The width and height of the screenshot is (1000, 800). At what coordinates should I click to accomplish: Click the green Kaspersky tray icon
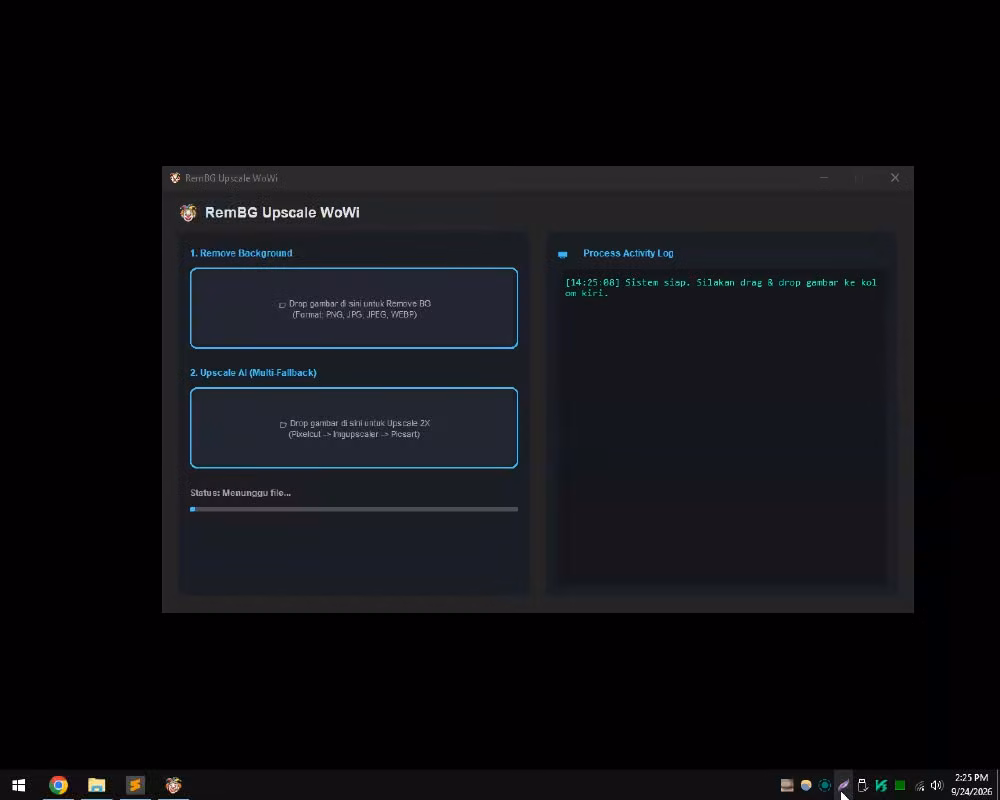pos(881,785)
